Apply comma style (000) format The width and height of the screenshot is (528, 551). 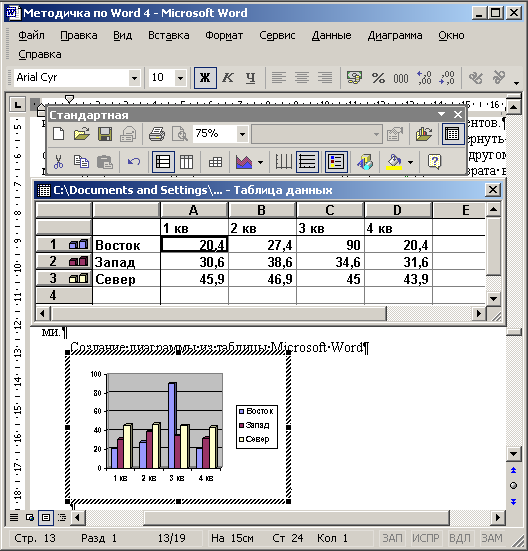(x=401, y=78)
